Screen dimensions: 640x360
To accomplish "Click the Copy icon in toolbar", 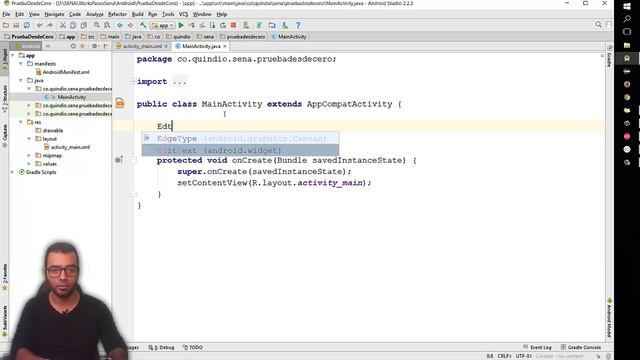I will click(73, 25).
